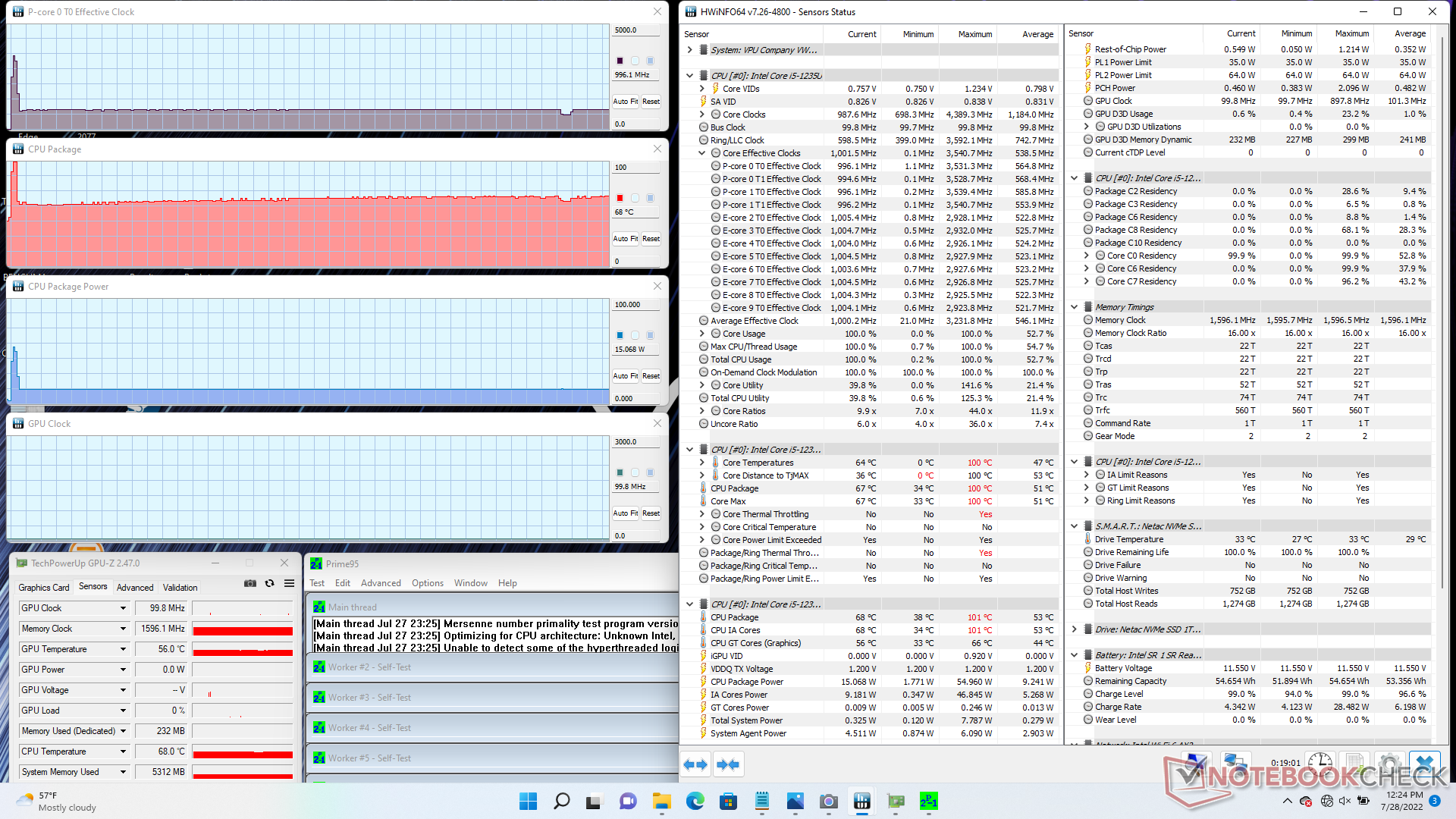Expand System: VPU Company group
The image size is (1456, 819).
(689, 50)
